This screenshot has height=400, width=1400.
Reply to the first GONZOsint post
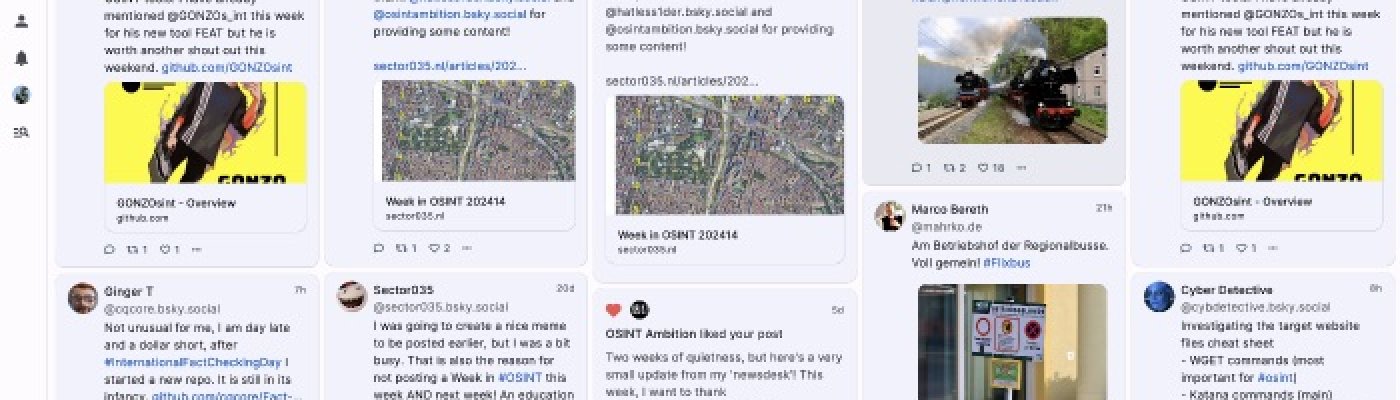click(109, 248)
